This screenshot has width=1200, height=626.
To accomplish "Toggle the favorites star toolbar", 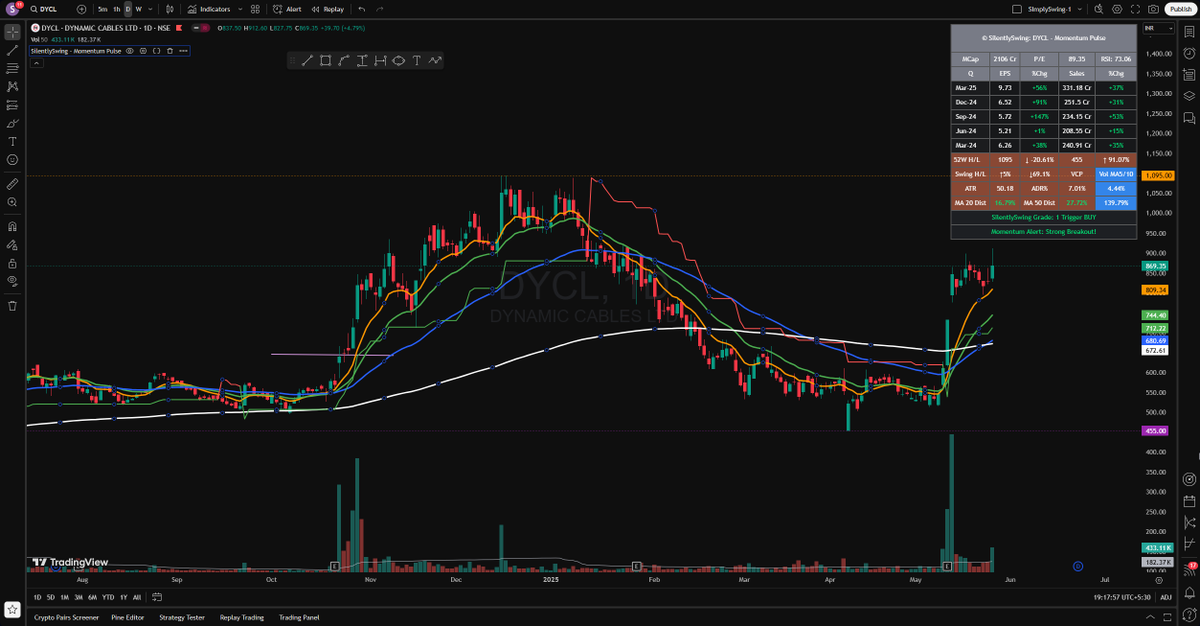I will (x=12, y=609).
